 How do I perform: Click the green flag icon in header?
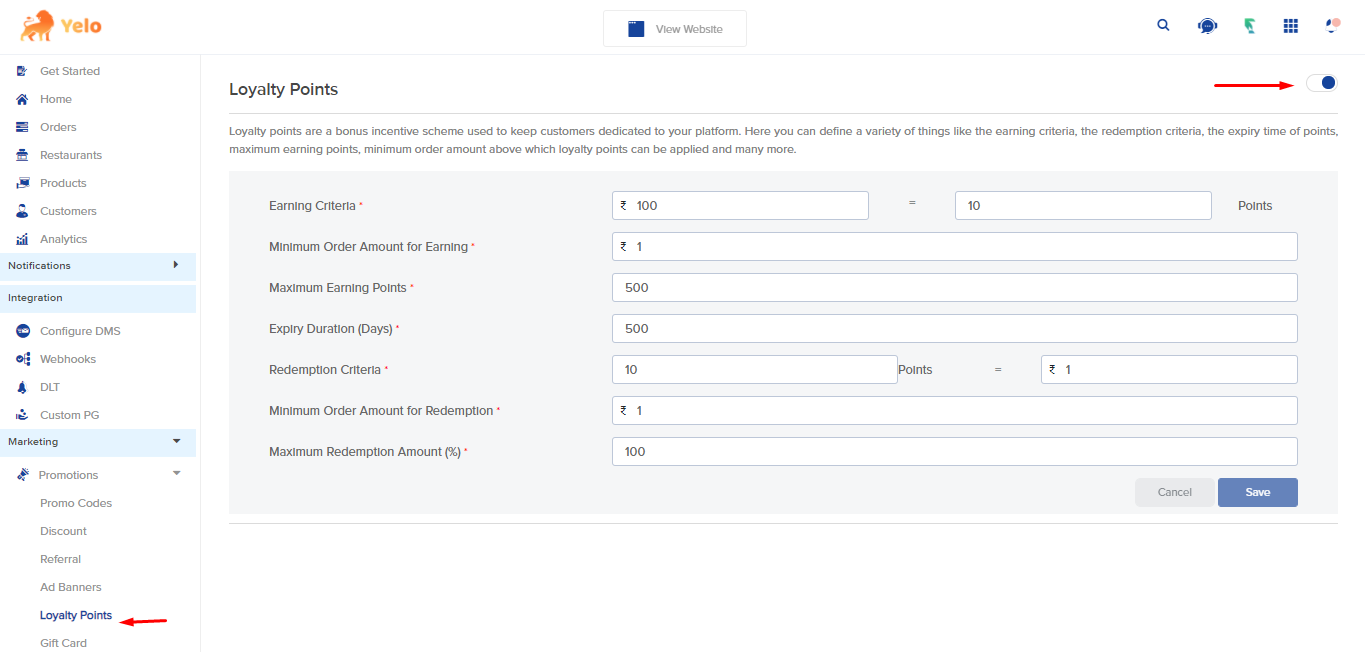[x=1249, y=27]
